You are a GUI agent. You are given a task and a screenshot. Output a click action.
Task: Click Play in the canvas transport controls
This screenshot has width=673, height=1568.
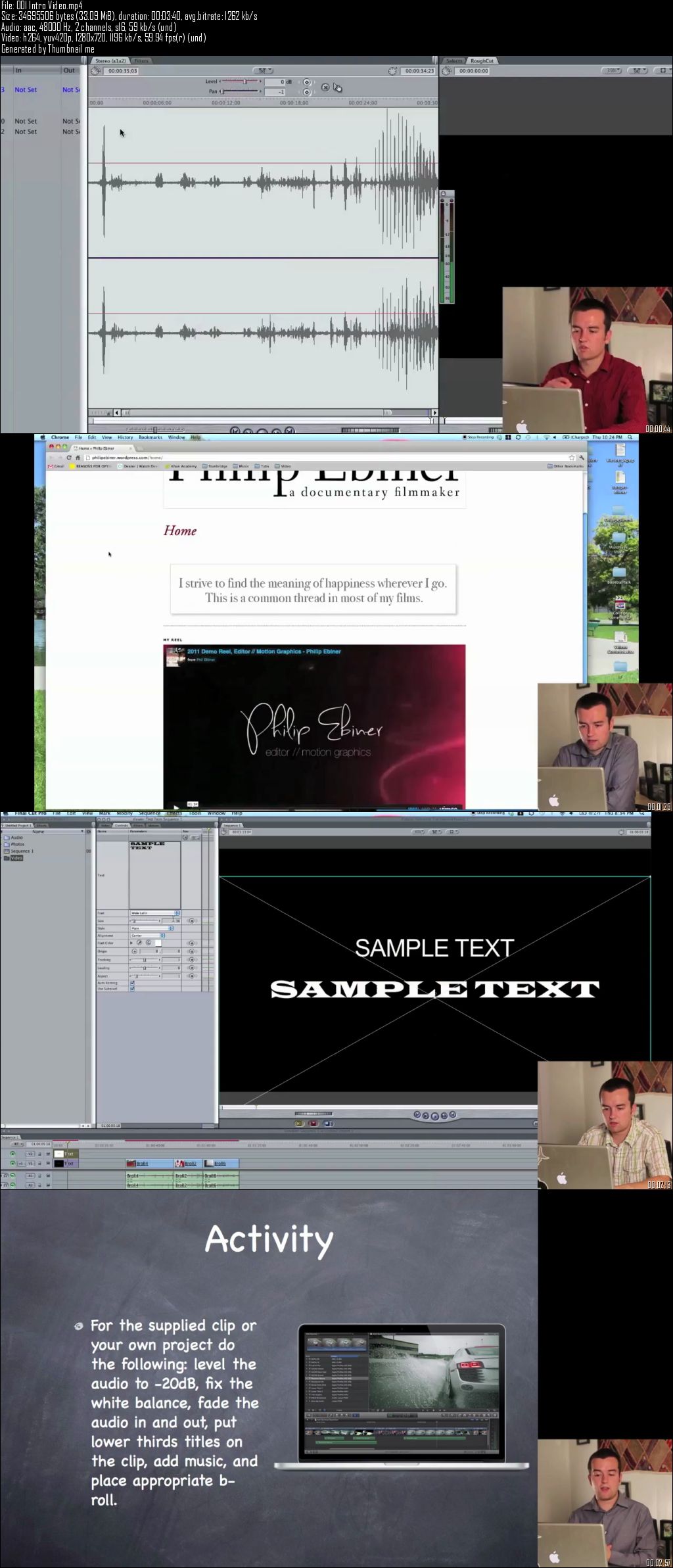click(x=435, y=1116)
